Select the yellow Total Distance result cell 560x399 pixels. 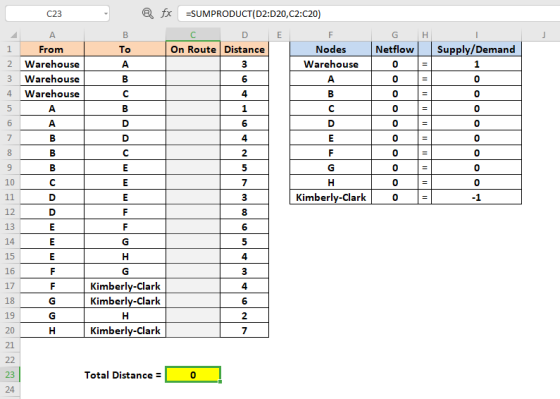pos(193,375)
